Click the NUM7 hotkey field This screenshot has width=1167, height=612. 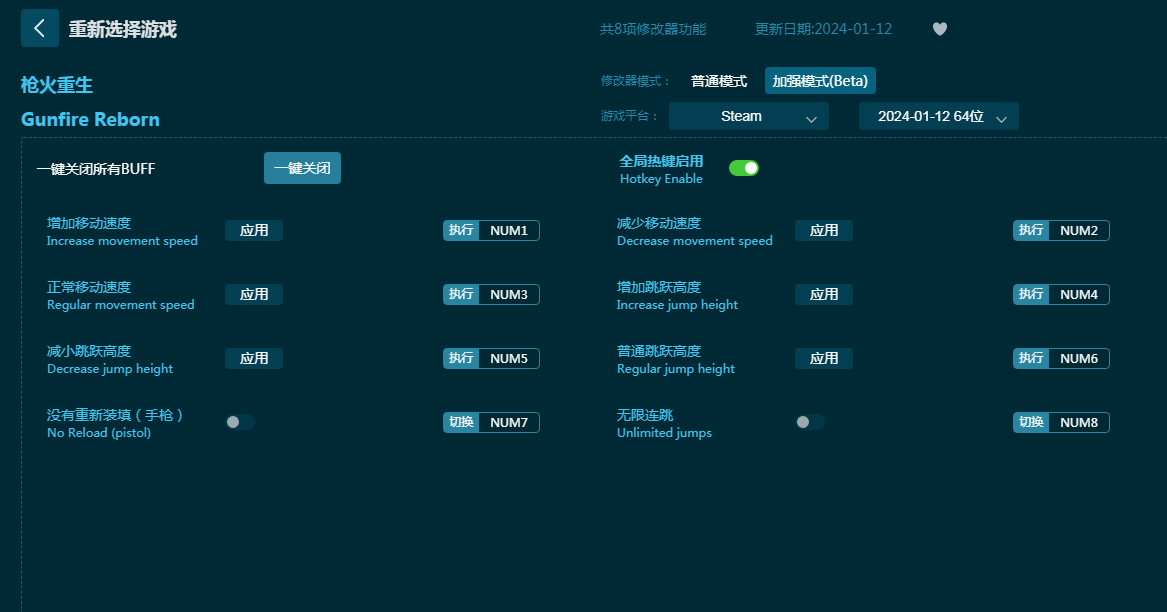(509, 423)
